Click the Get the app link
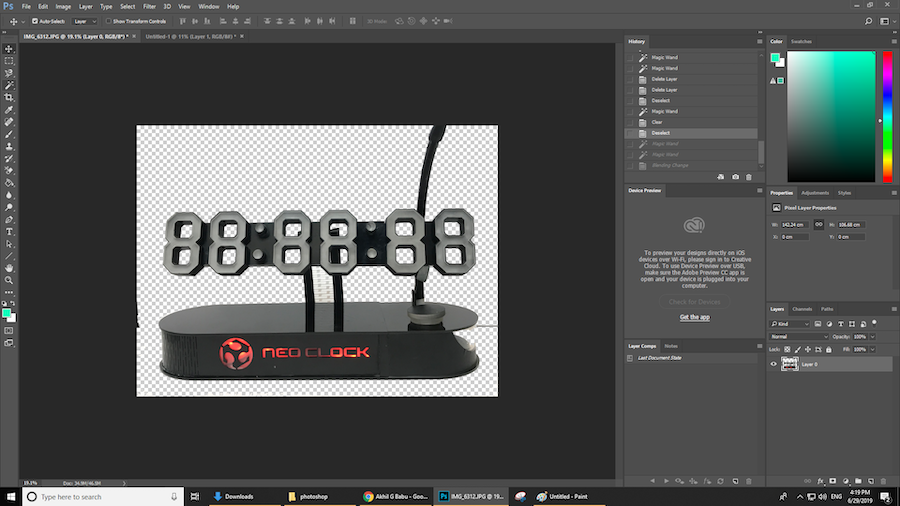900x506 pixels. coord(695,317)
